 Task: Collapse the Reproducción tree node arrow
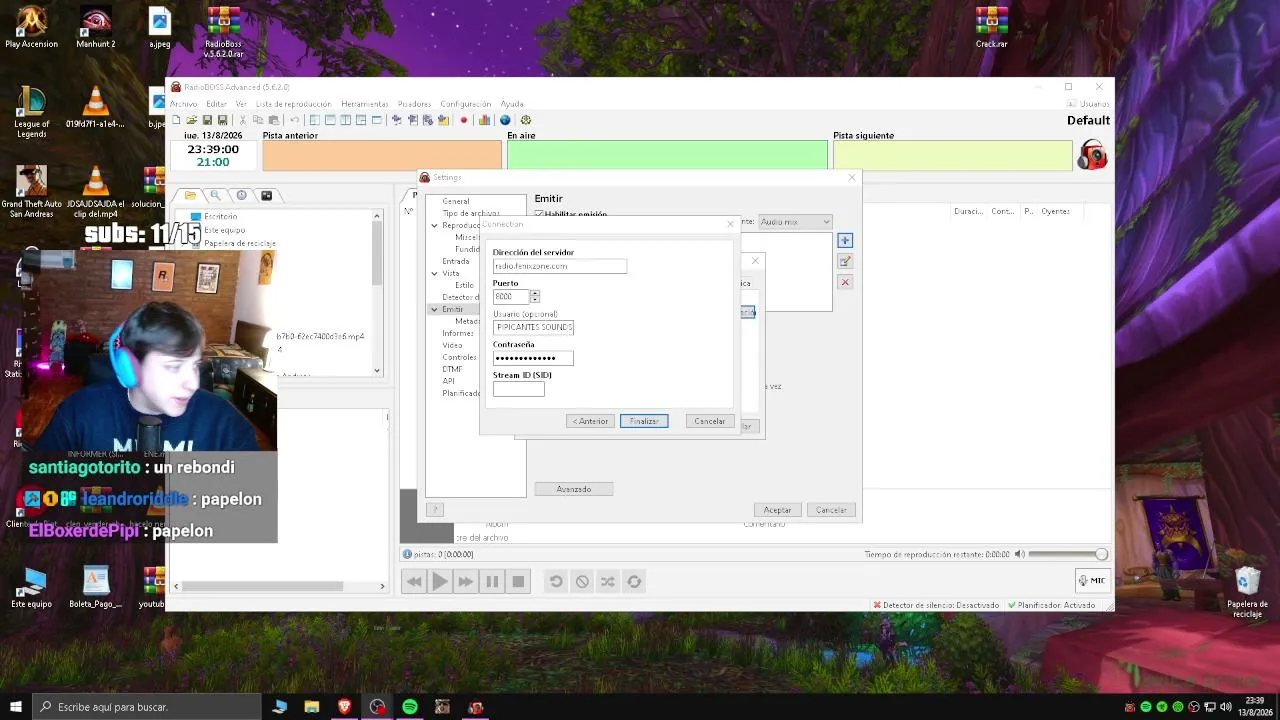(435, 225)
